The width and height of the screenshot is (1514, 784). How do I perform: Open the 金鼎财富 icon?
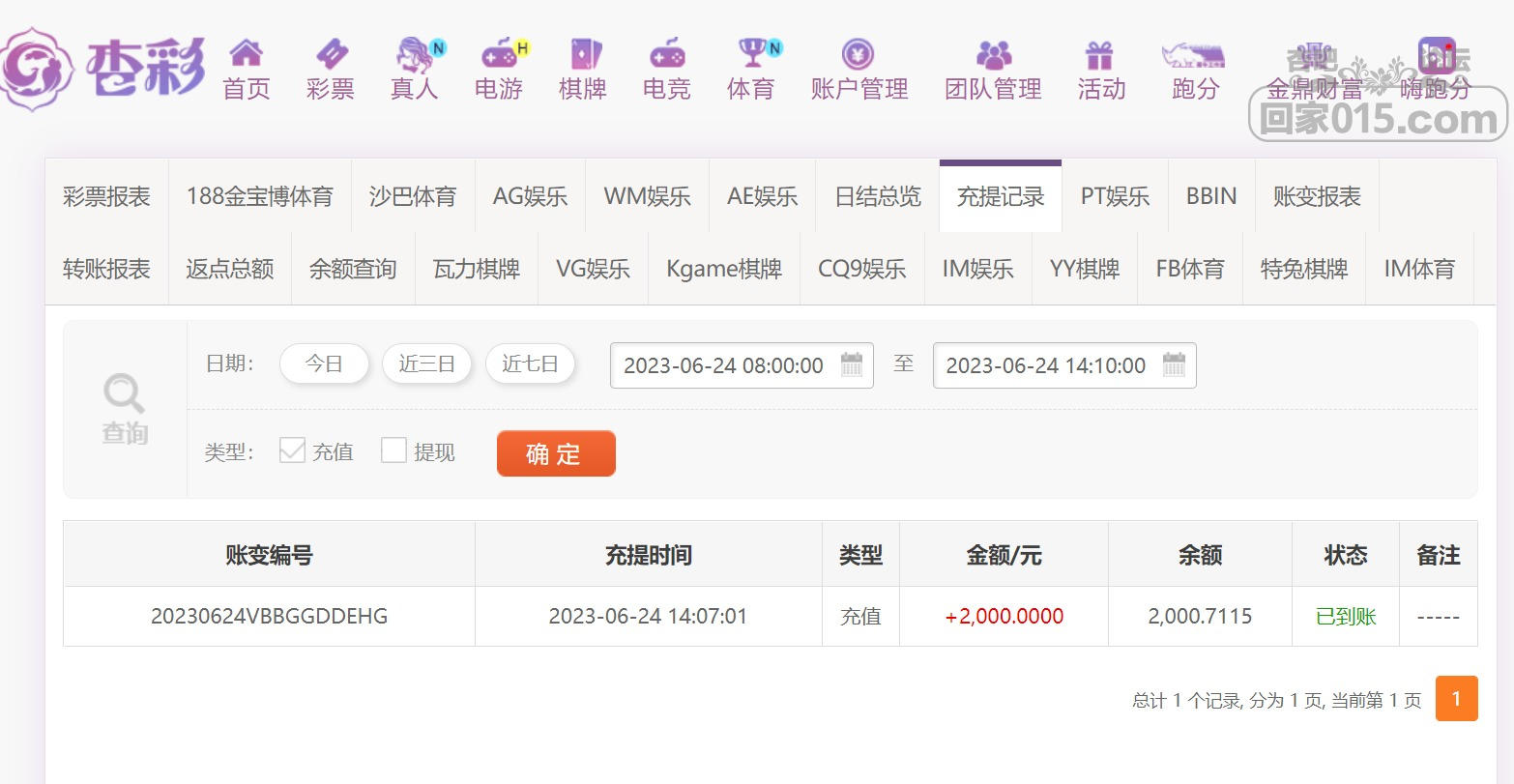click(x=1312, y=56)
